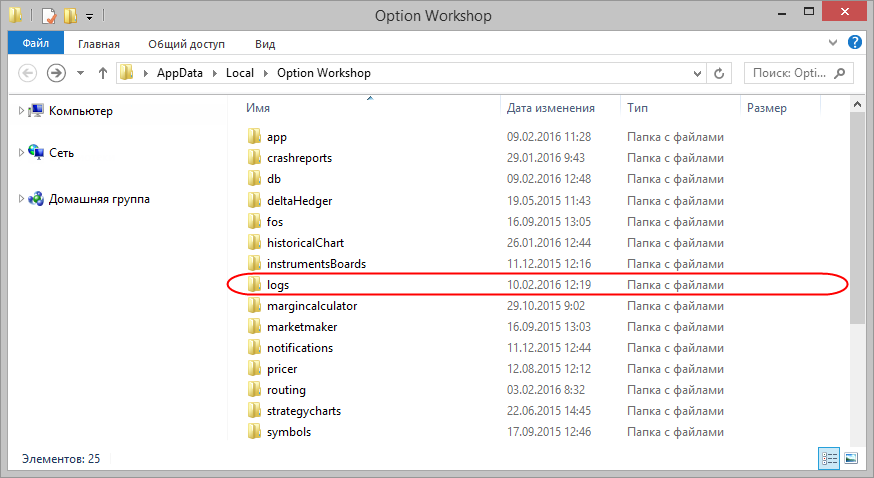Expand breadcrumb arrow after AppData
This screenshot has height=478, width=874.
(x=215, y=73)
